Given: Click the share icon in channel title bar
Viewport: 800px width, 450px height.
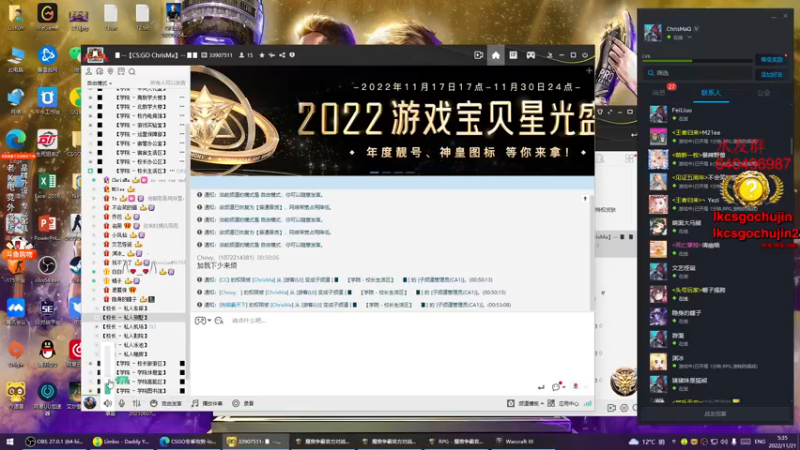Looking at the screenshot, I should 282,55.
